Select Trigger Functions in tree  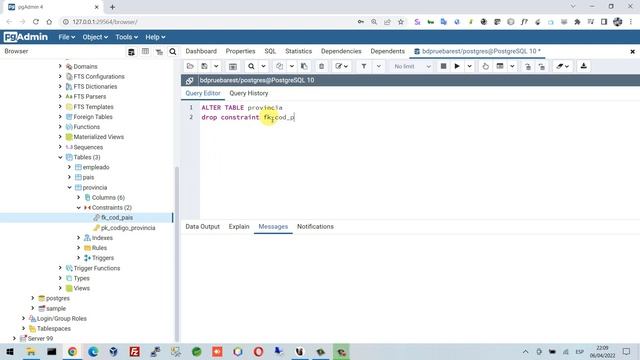click(97, 268)
